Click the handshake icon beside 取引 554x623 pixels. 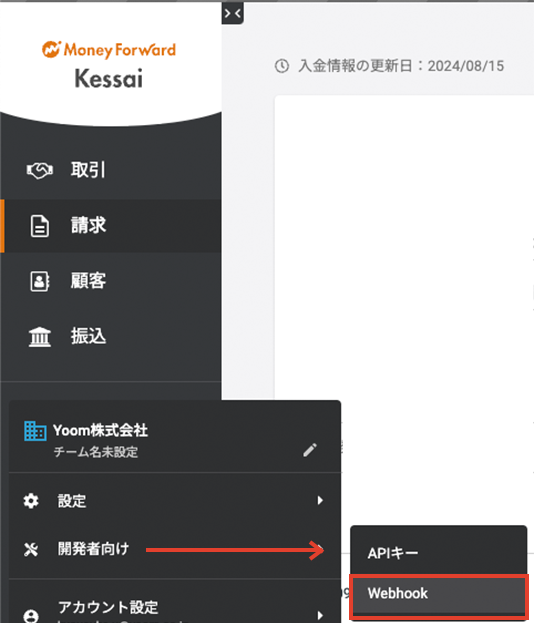[x=39, y=170]
